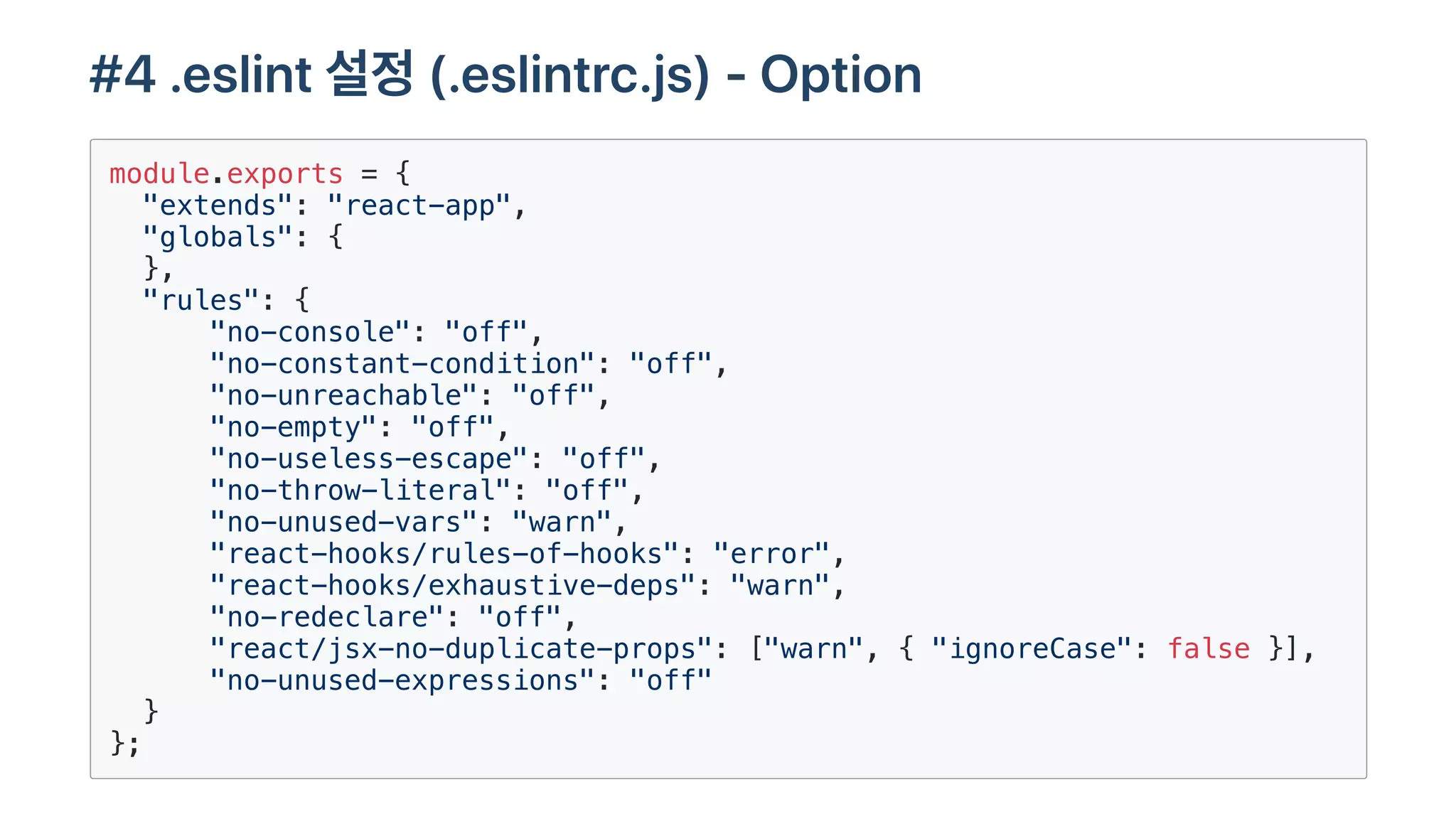This screenshot has height=819, width=1456.
Task: Click the "no-redeclare" rule name
Action: point(327,617)
